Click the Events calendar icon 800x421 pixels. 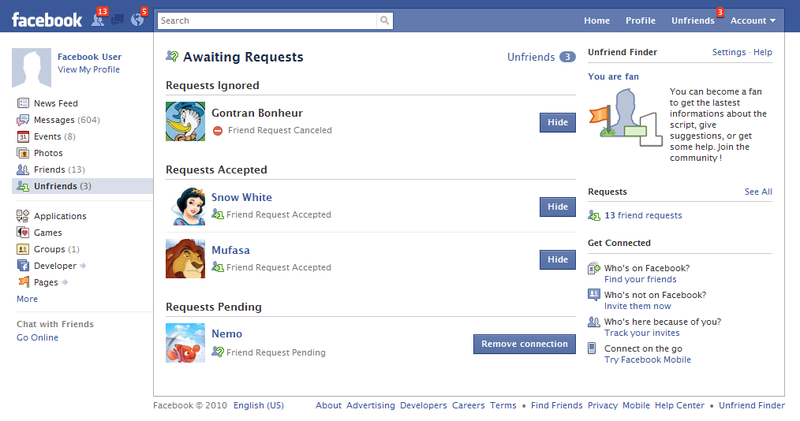pos(23,137)
